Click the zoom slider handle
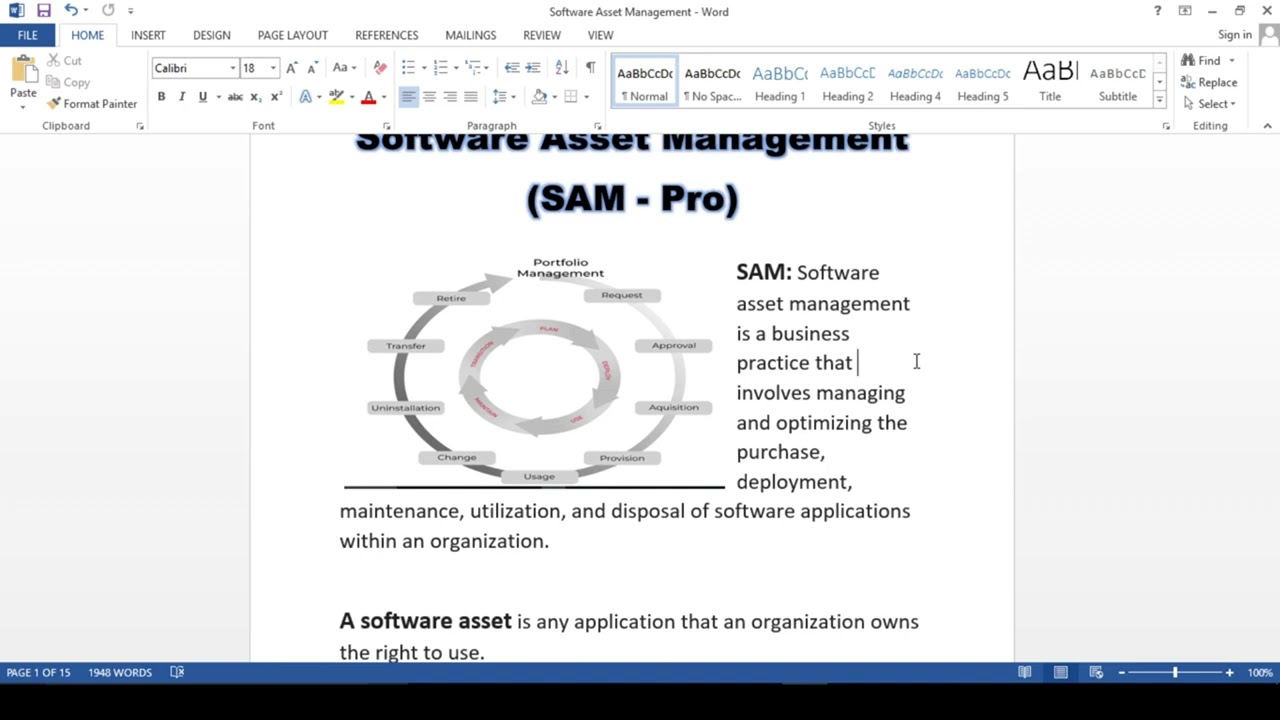The image size is (1280, 720). coord(1175,672)
